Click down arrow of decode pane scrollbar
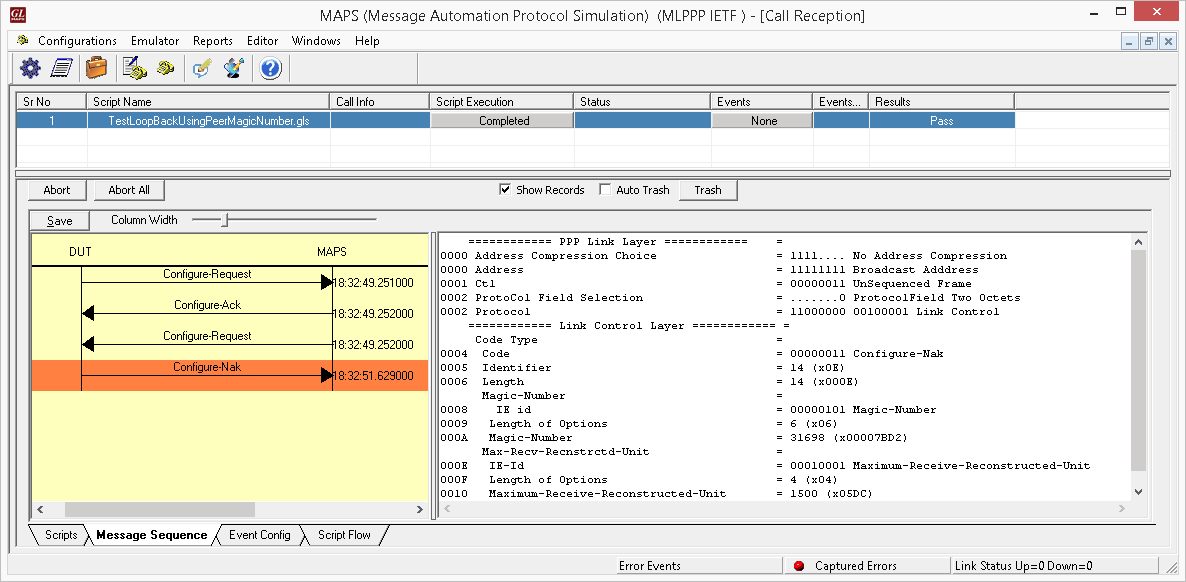 click(x=1138, y=492)
